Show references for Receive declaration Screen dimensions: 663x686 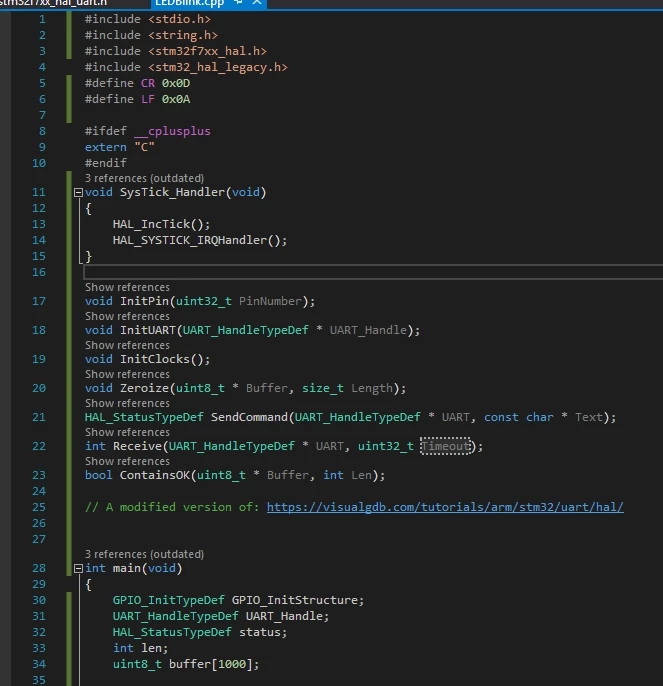[x=127, y=432]
